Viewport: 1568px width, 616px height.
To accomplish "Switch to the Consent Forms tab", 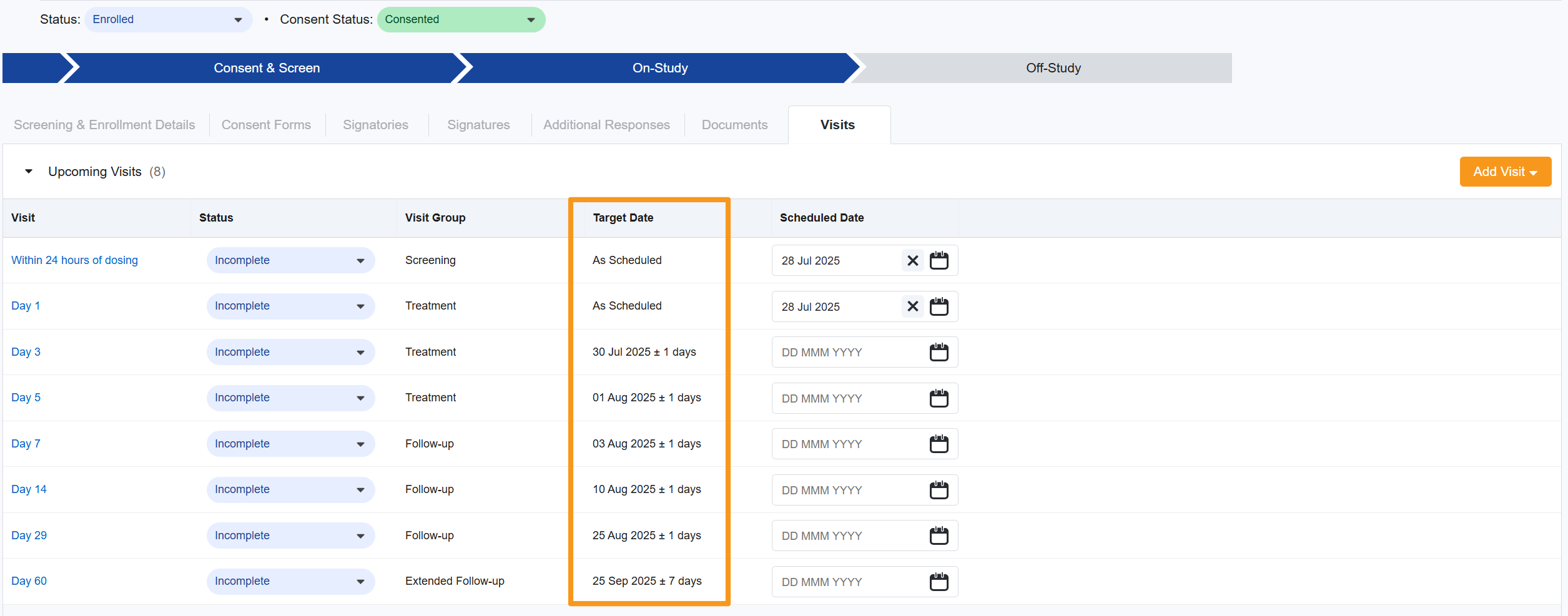I will [x=266, y=124].
